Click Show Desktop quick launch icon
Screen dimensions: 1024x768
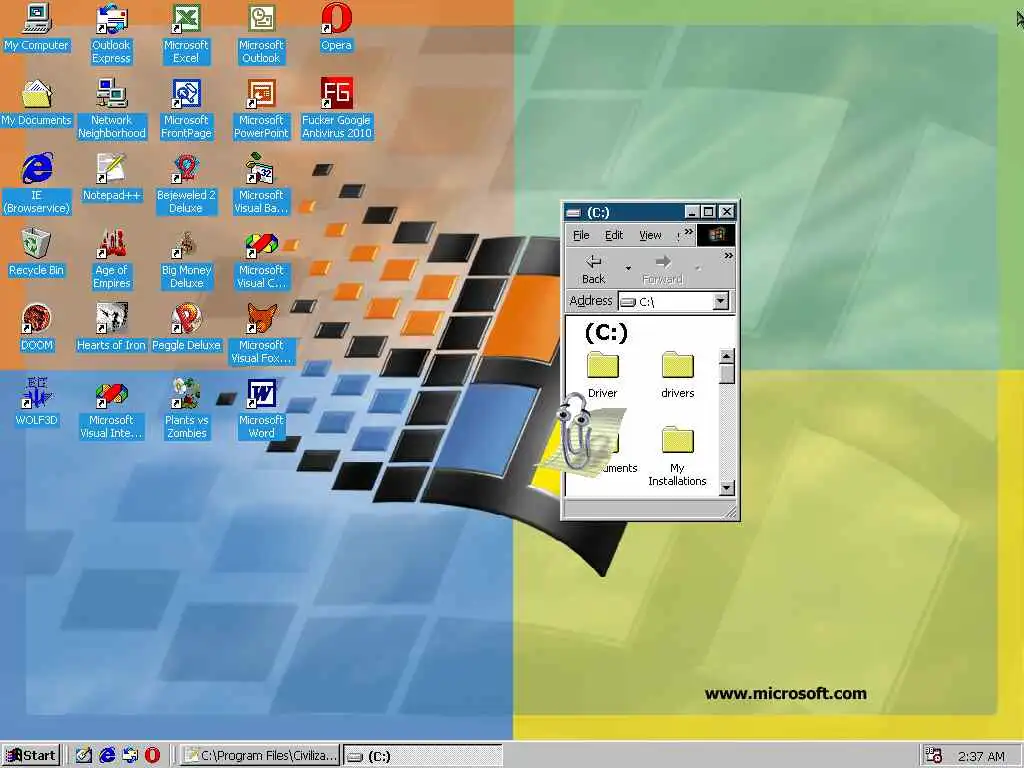pyautogui.click(x=83, y=756)
